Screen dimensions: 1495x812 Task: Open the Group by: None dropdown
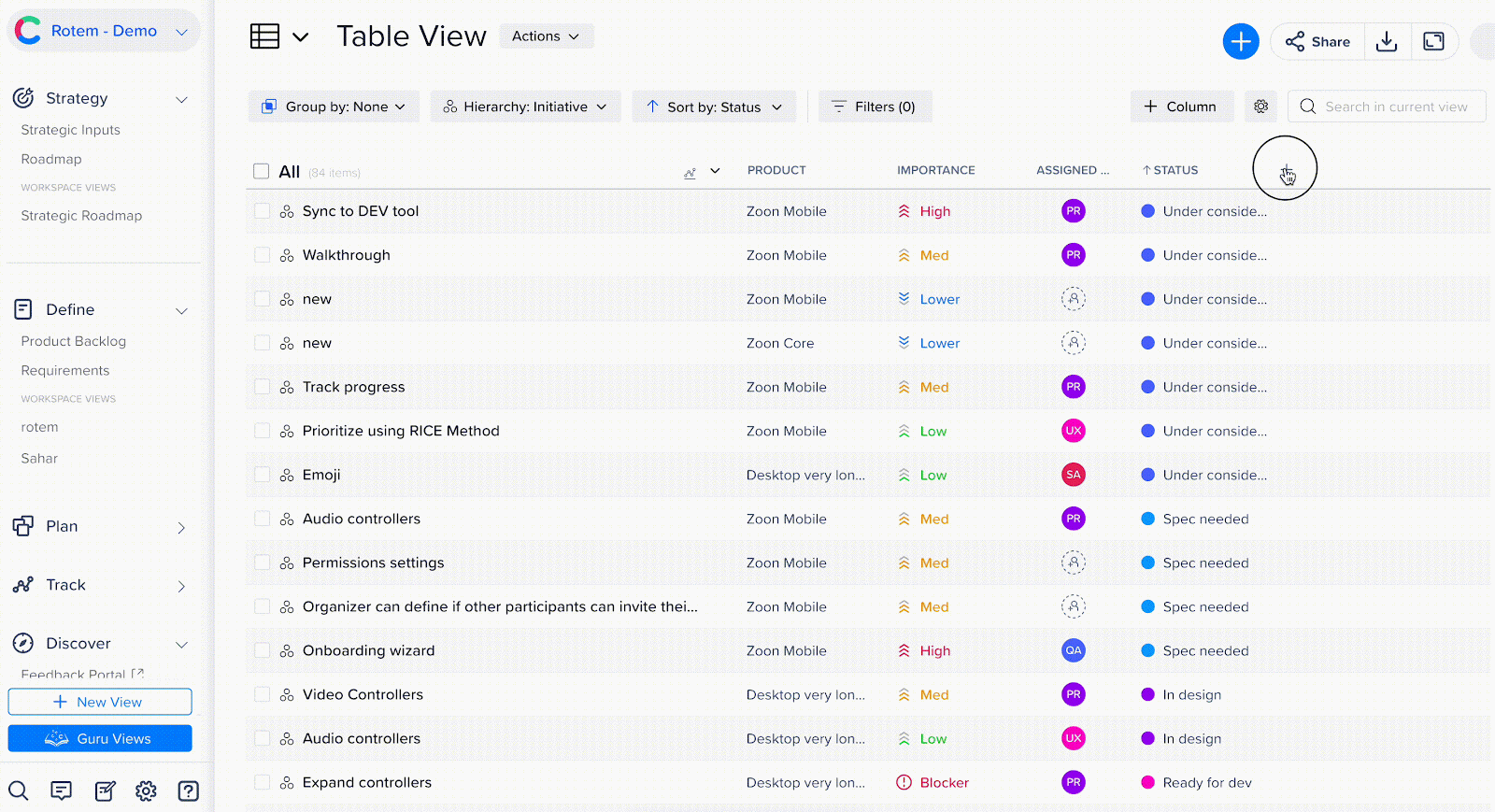pos(334,107)
